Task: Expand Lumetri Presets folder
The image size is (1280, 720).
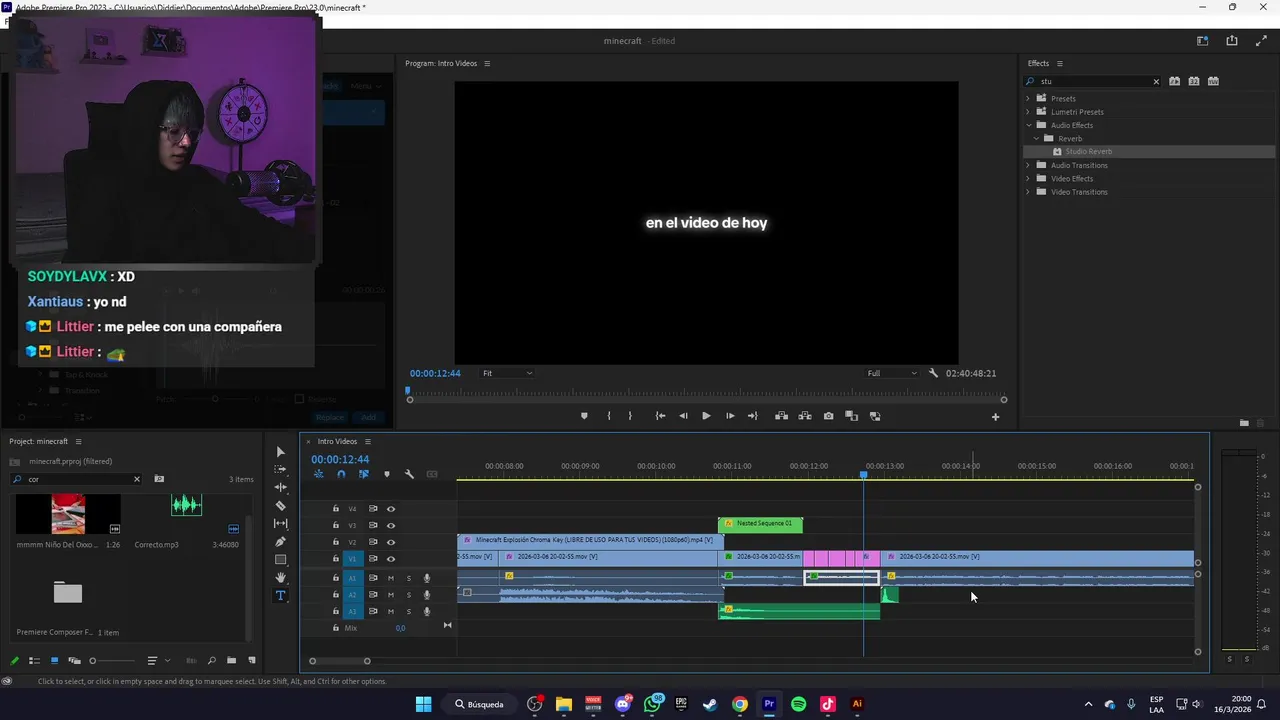Action: [1028, 112]
